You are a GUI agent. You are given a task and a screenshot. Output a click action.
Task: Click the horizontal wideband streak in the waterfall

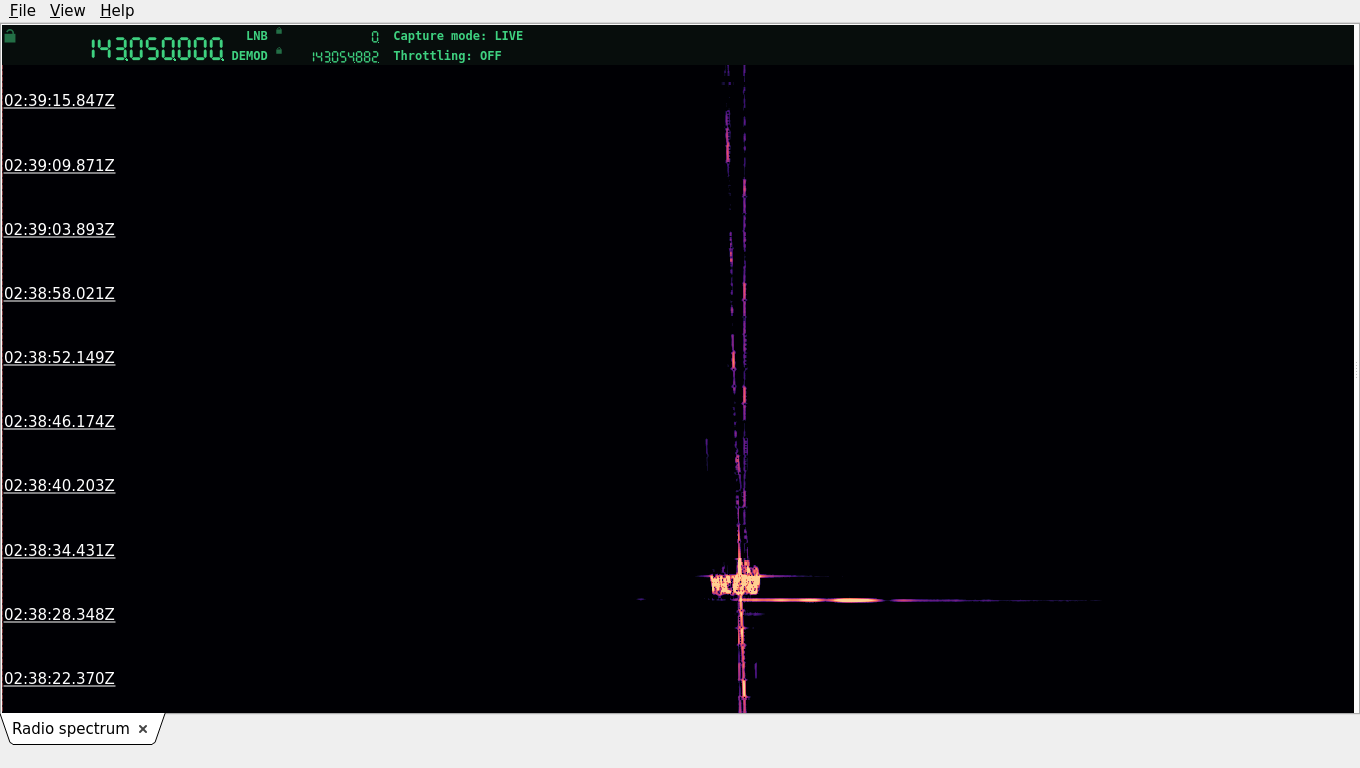click(x=920, y=600)
